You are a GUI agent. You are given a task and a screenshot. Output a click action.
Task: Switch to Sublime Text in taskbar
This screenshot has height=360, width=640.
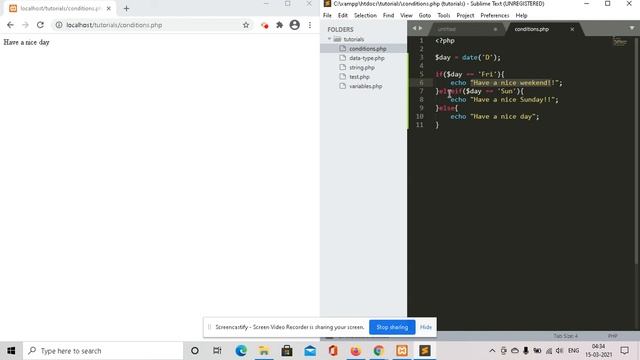425,351
